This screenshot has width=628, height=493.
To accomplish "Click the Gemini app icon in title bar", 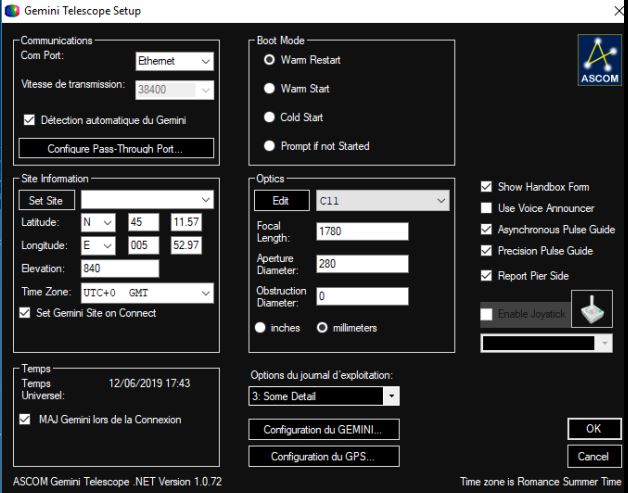I will pos(9,10).
